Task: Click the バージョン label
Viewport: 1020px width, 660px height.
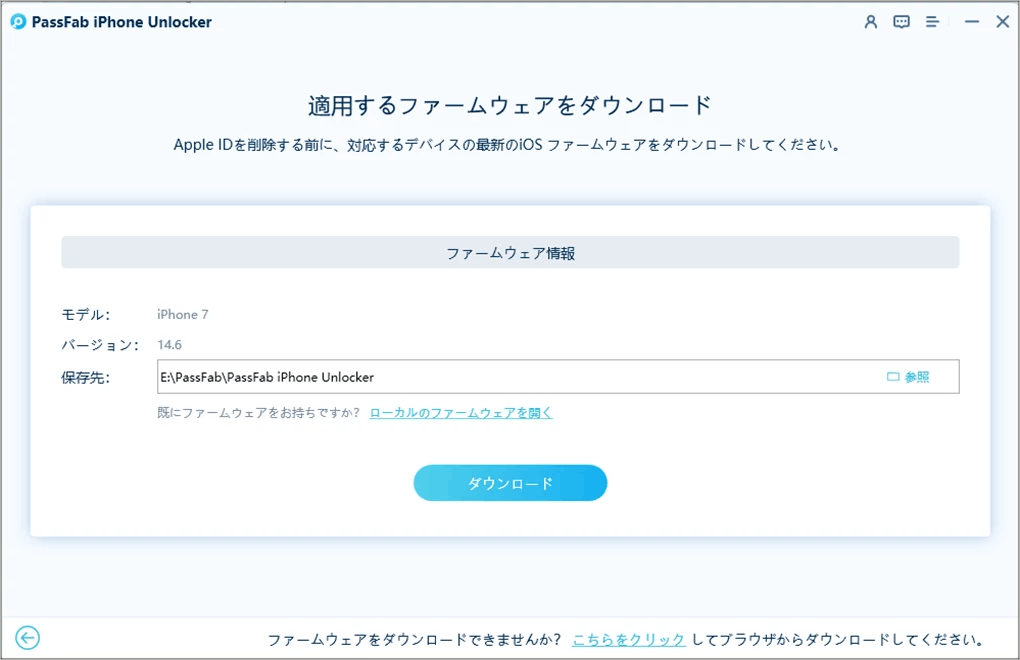Action: 100,345
